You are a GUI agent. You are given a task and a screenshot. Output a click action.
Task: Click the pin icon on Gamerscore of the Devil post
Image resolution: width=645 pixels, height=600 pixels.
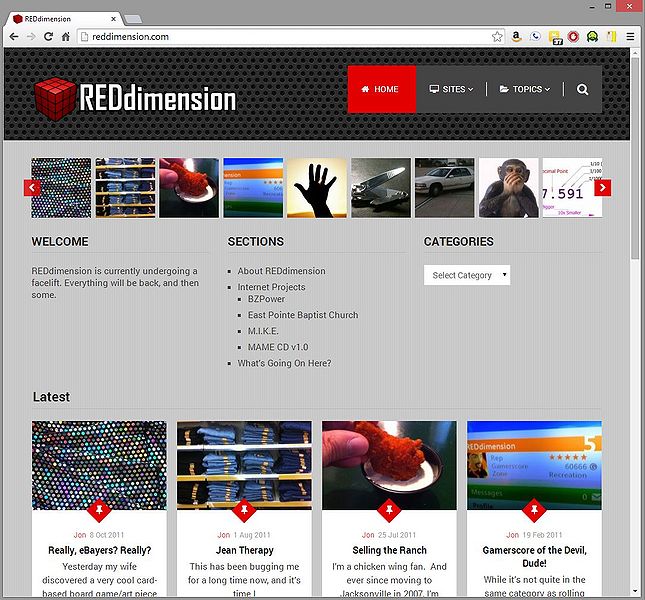[534, 510]
